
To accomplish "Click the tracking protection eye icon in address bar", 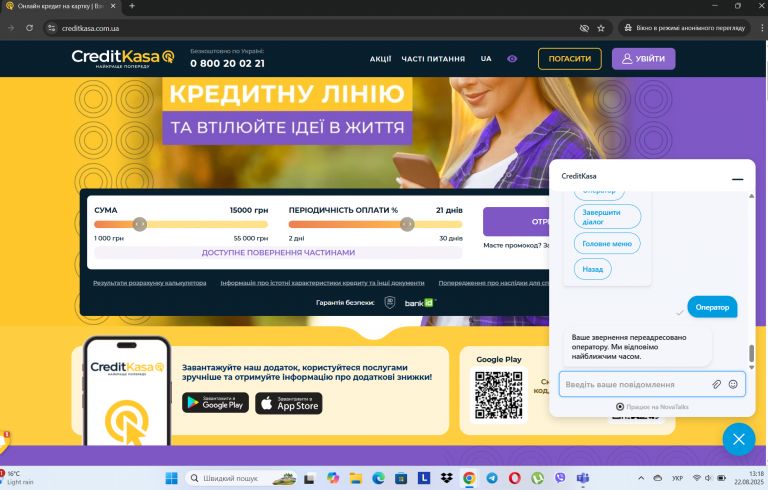I will coord(584,28).
